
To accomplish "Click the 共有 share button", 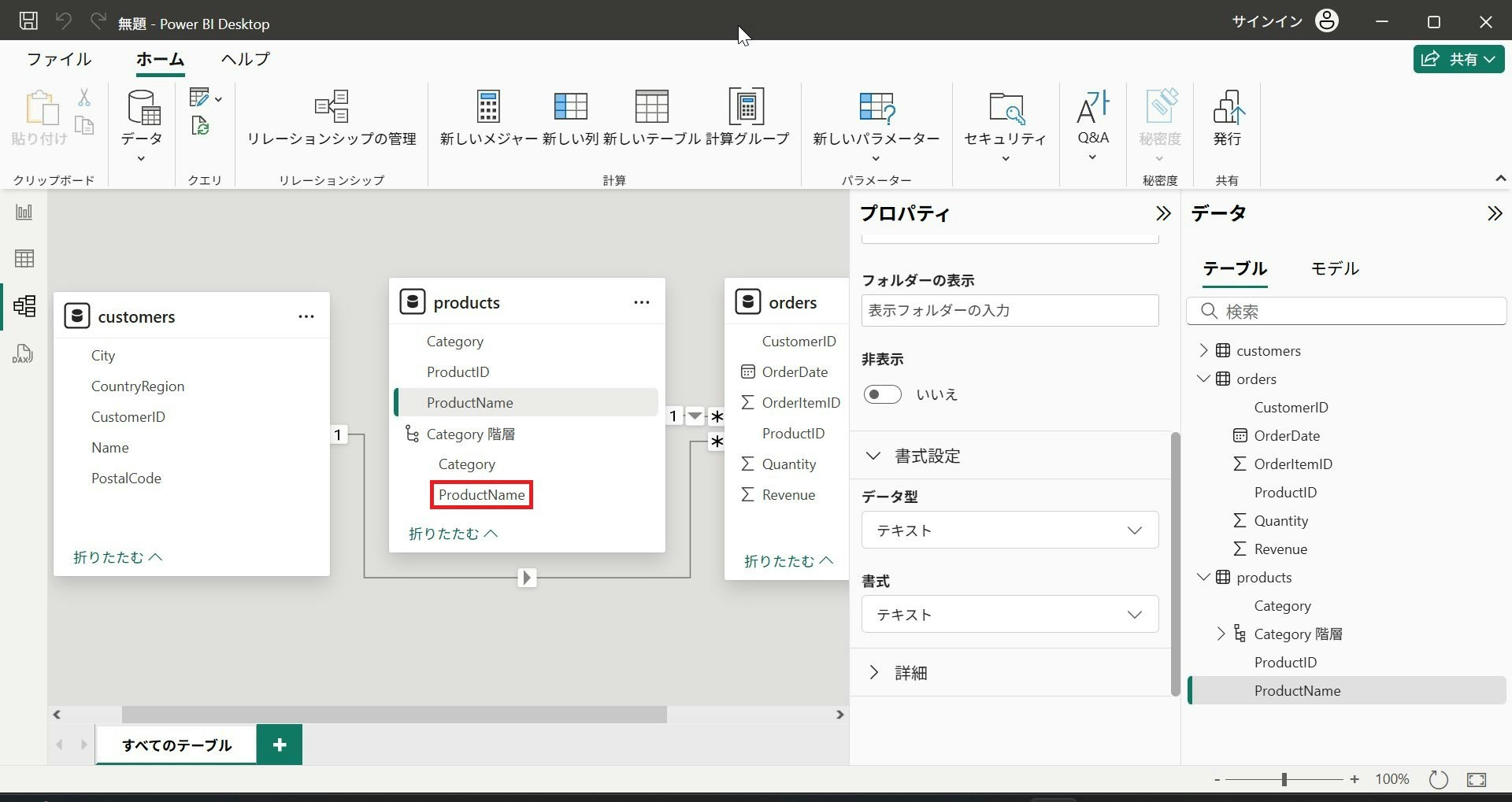I will point(1458,59).
